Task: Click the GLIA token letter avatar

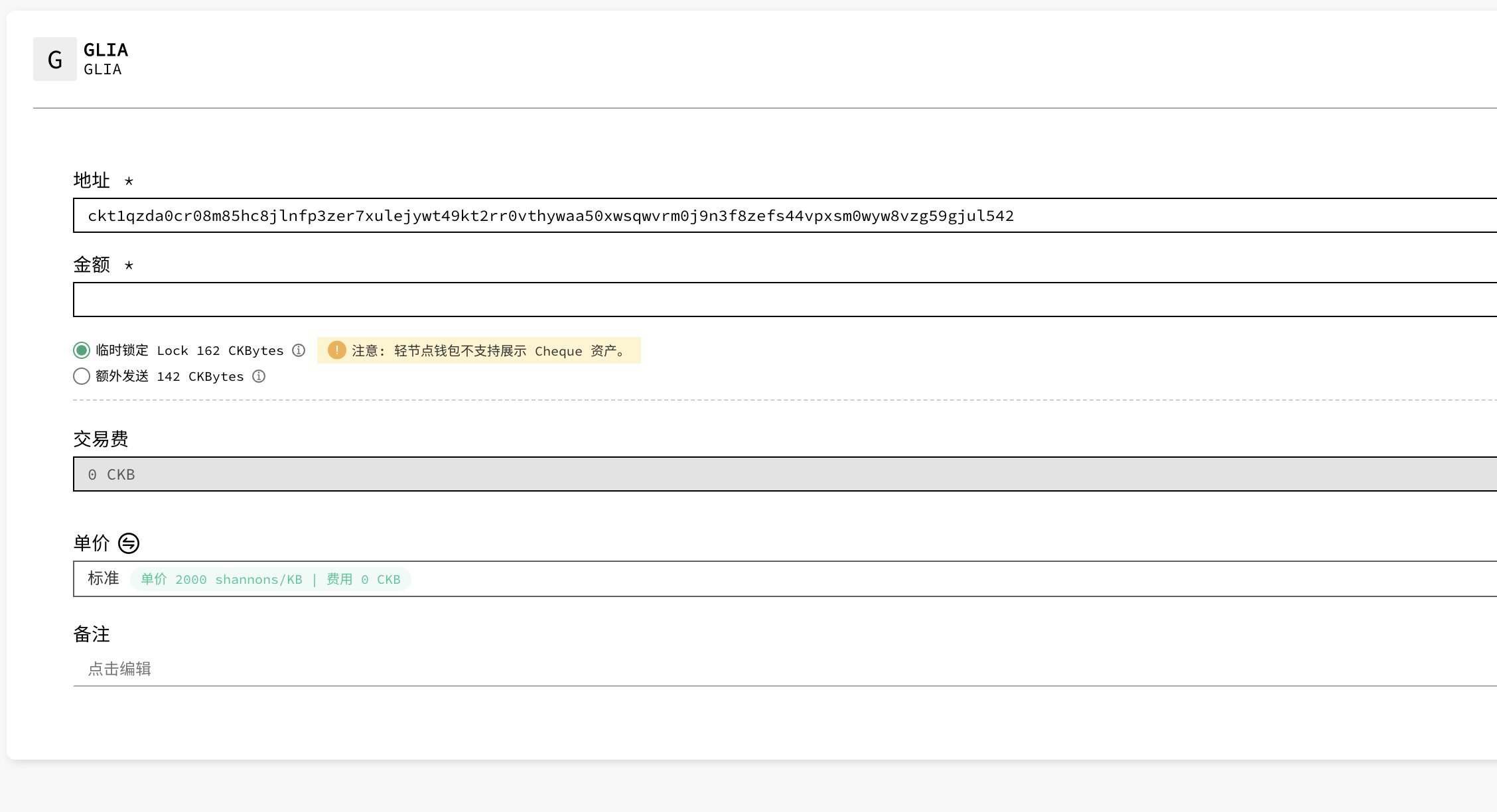Action: (x=55, y=59)
